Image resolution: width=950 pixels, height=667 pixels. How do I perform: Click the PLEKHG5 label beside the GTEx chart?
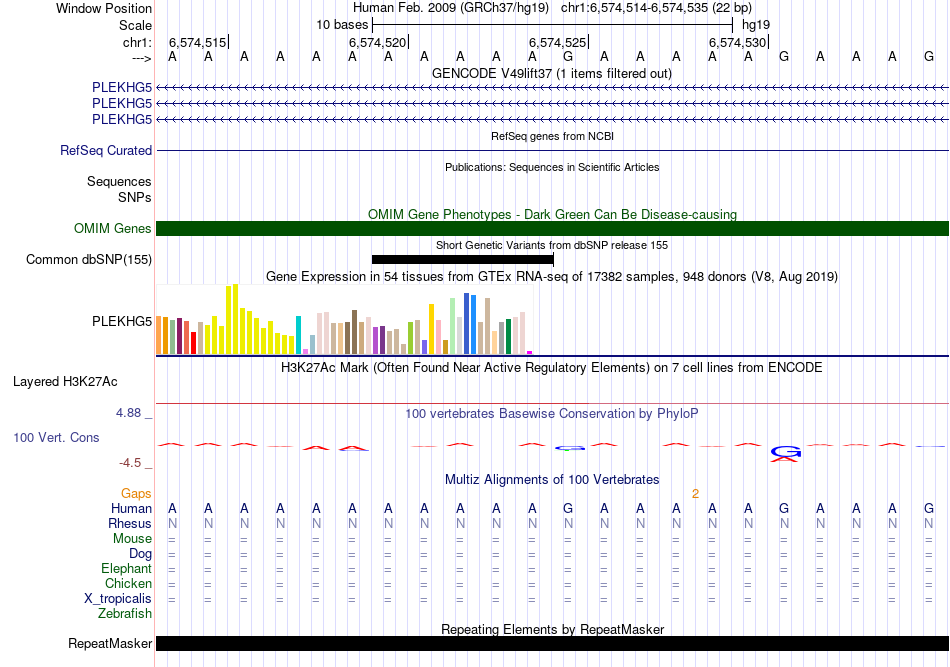(x=122, y=321)
